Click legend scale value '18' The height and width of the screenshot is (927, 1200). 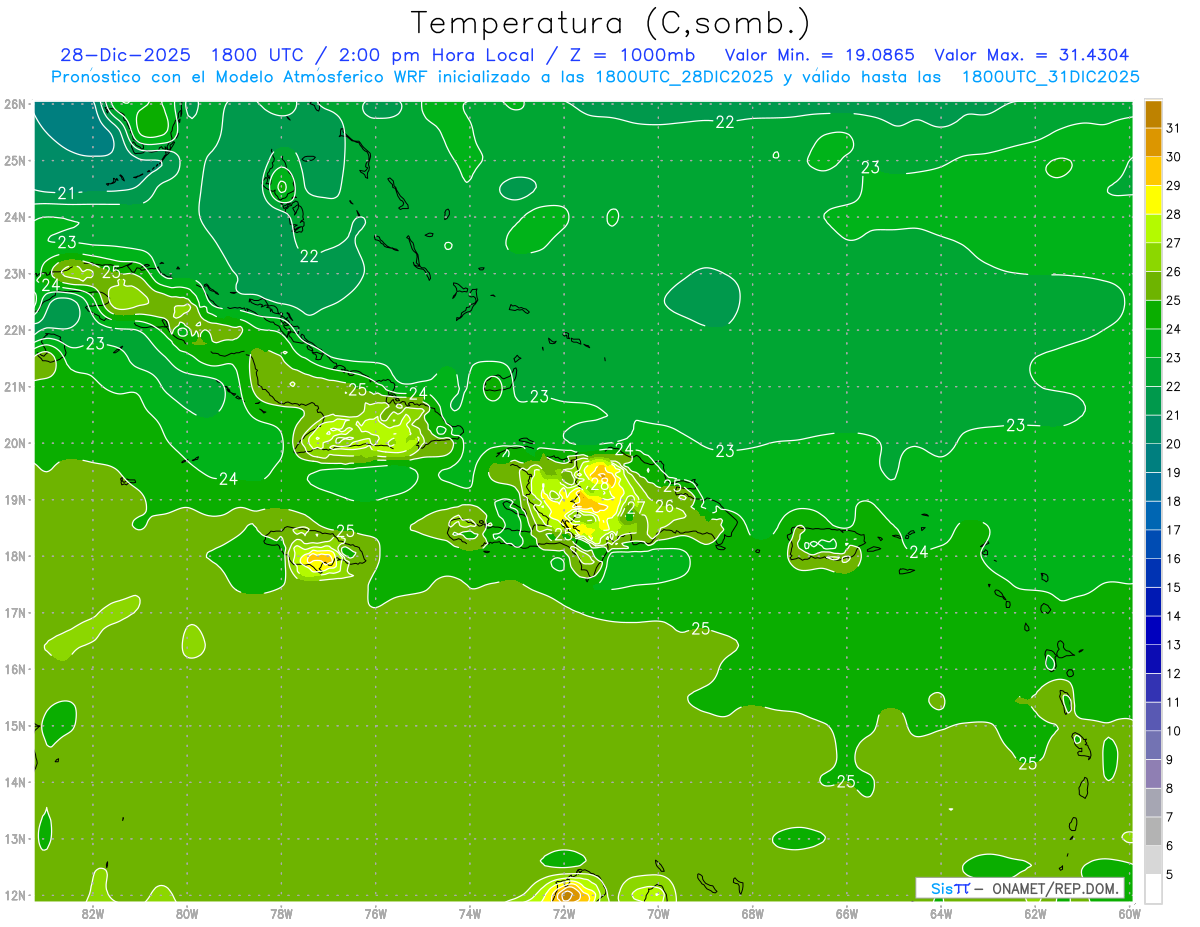click(1173, 501)
